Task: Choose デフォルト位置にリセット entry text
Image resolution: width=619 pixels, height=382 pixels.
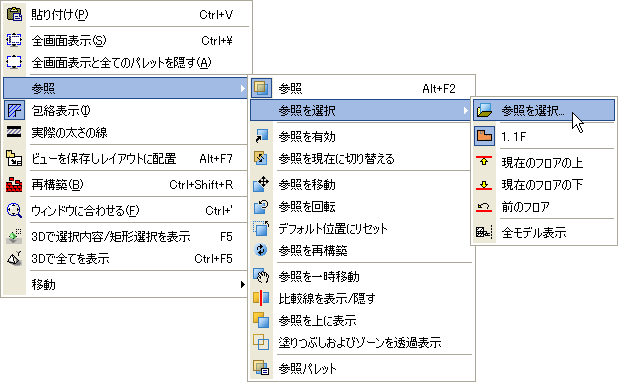Action: [x=333, y=228]
